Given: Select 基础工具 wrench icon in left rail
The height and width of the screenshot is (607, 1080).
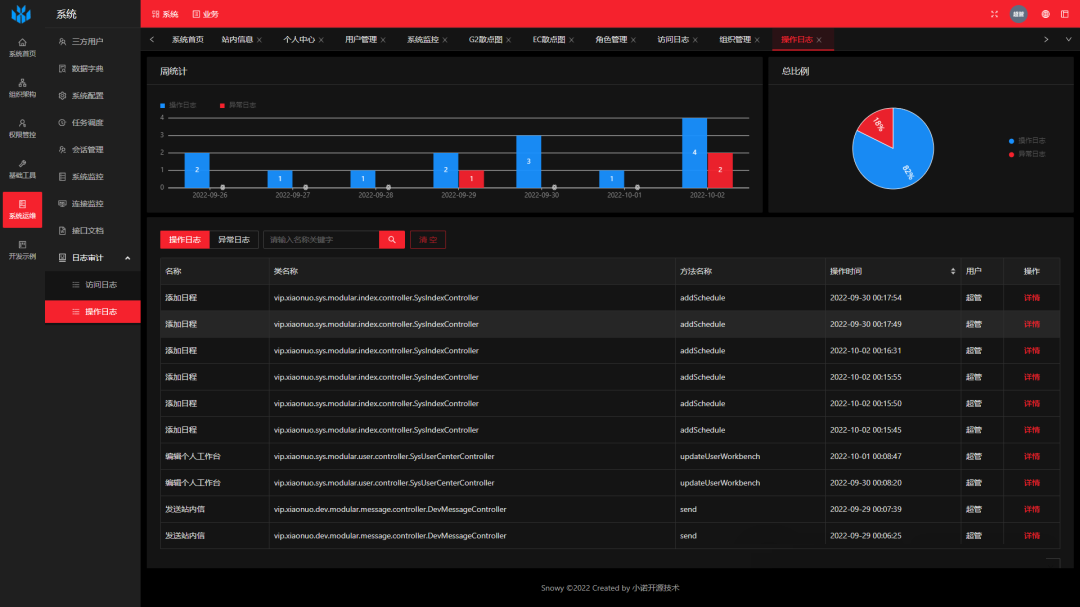Looking at the screenshot, I should coord(22,169).
